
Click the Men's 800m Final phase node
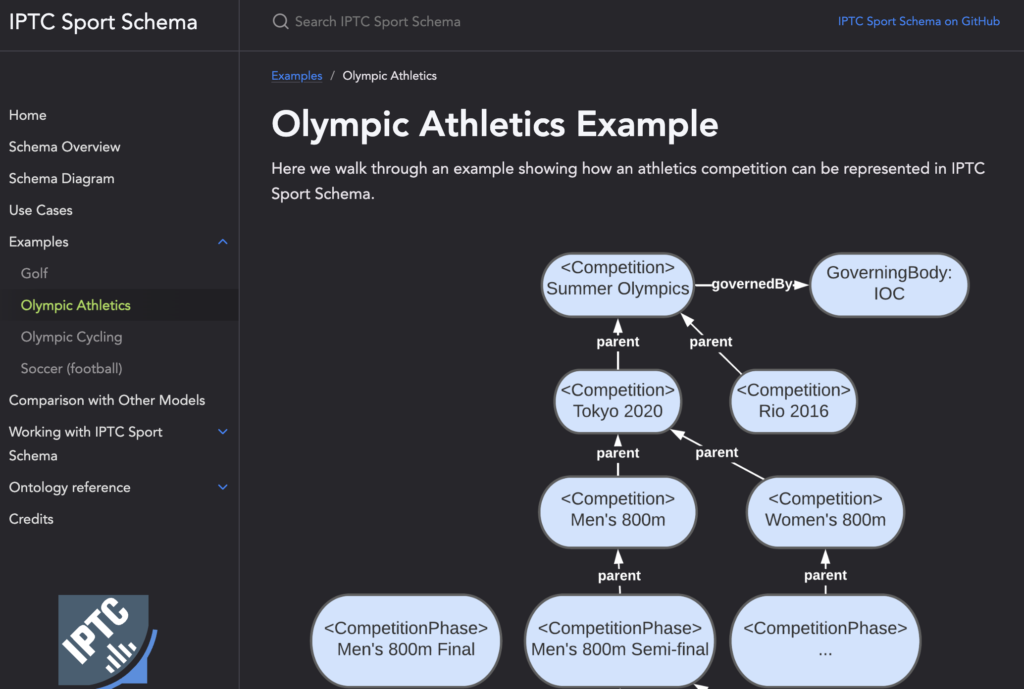[405, 640]
